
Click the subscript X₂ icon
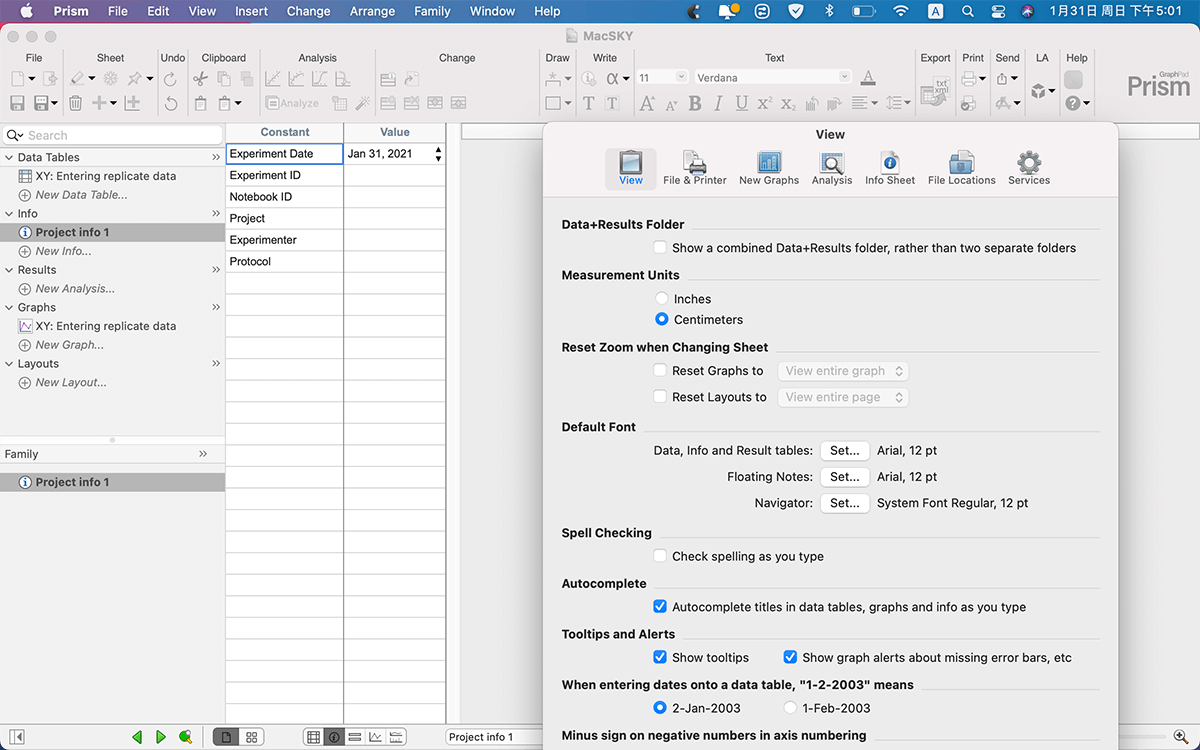coord(788,103)
